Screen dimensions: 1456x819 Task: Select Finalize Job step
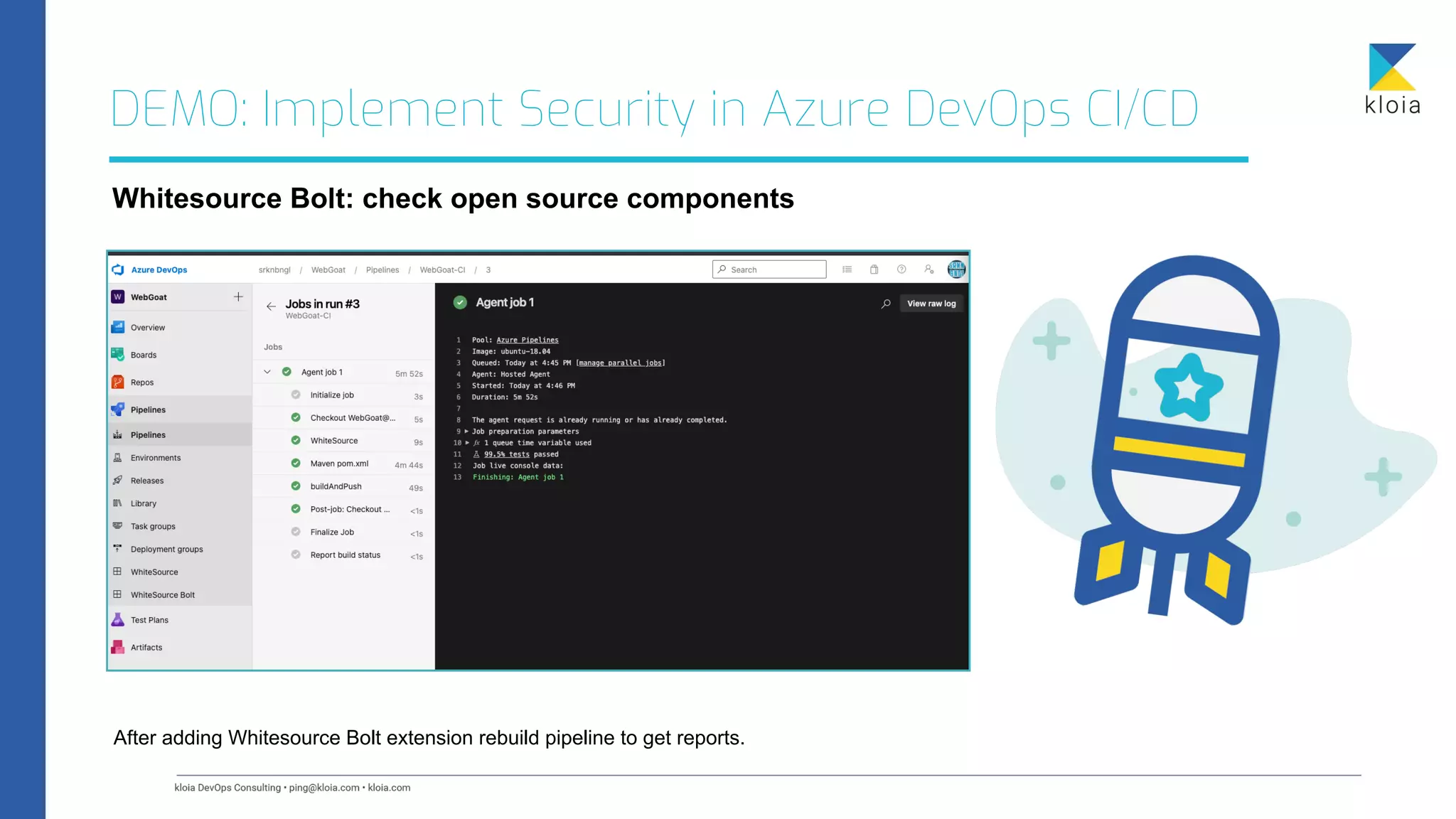(344, 532)
